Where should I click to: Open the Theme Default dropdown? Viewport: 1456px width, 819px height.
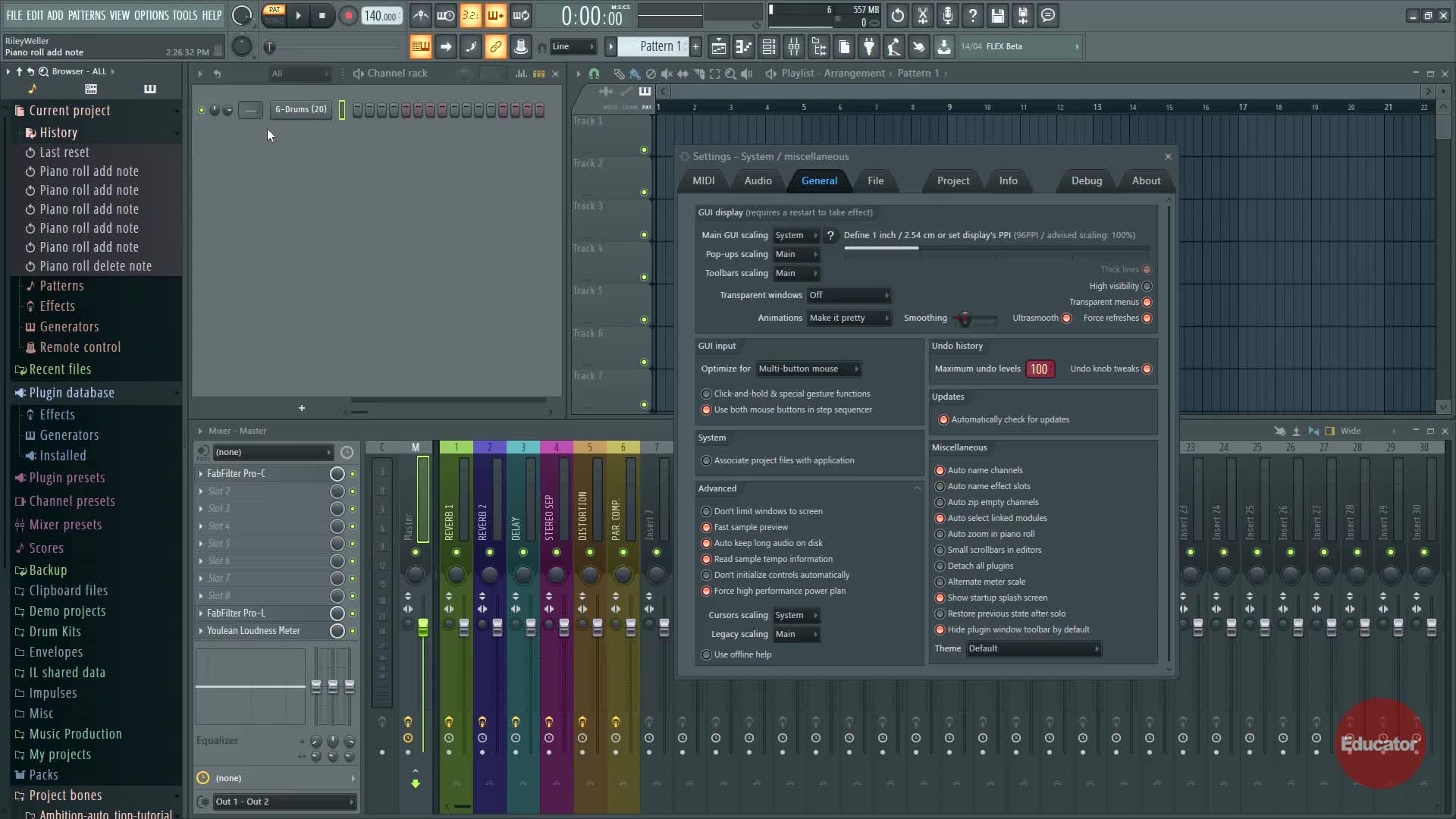pyautogui.click(x=1033, y=649)
